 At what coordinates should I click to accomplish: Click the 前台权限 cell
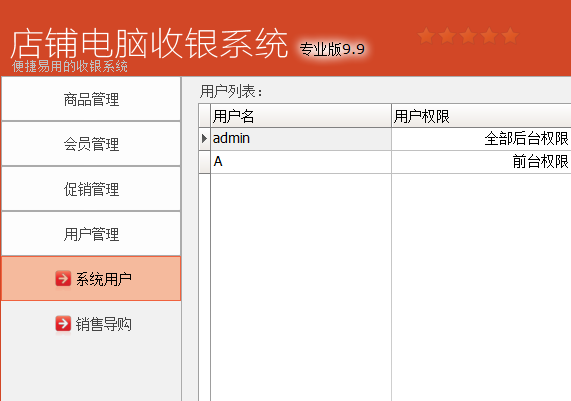click(481, 162)
